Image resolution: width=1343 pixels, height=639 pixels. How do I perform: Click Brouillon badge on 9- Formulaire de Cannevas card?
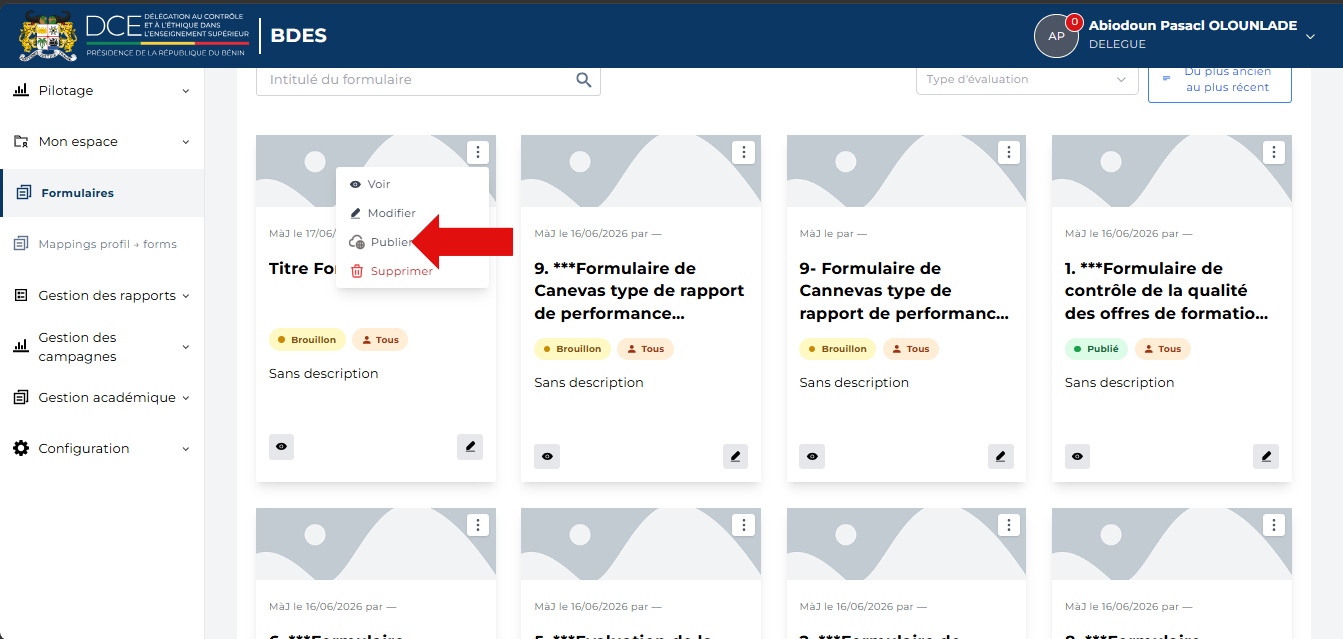pyautogui.click(x=838, y=349)
